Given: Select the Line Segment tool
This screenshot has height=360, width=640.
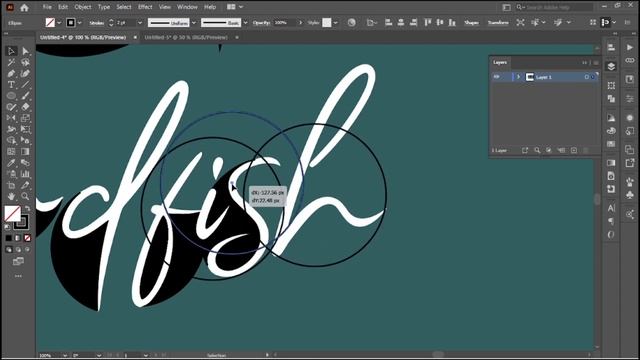Looking at the screenshot, I should (25, 84).
